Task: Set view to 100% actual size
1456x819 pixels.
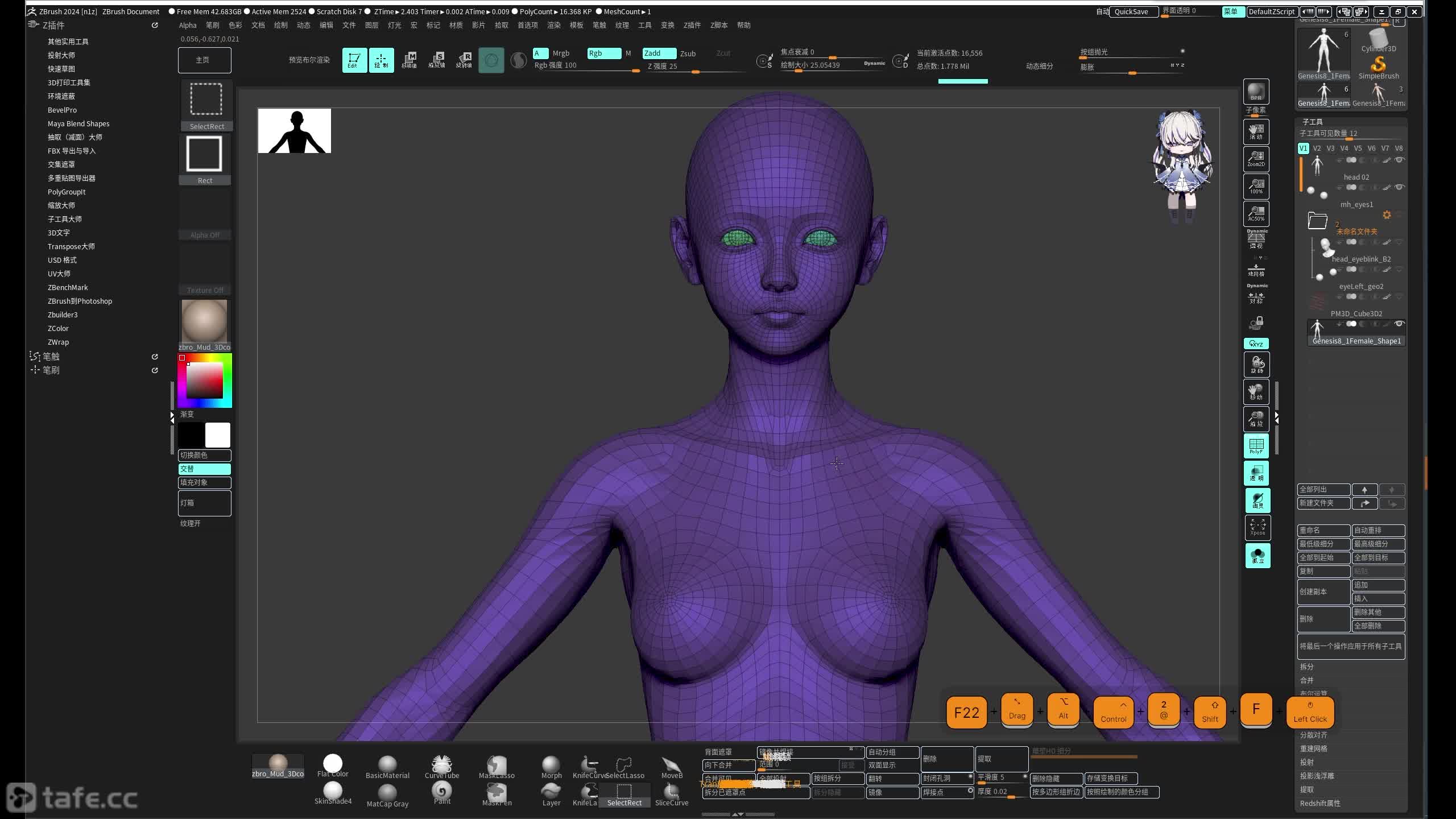Action: [1256, 186]
